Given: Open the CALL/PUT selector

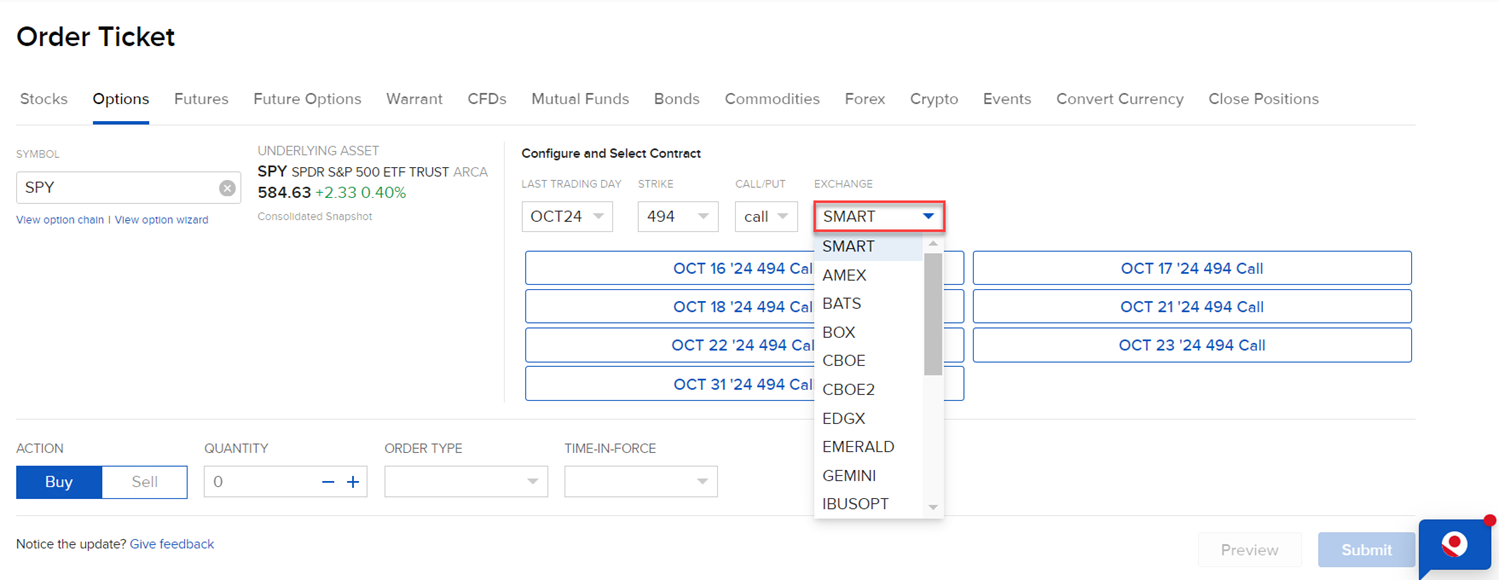Looking at the screenshot, I should [766, 216].
